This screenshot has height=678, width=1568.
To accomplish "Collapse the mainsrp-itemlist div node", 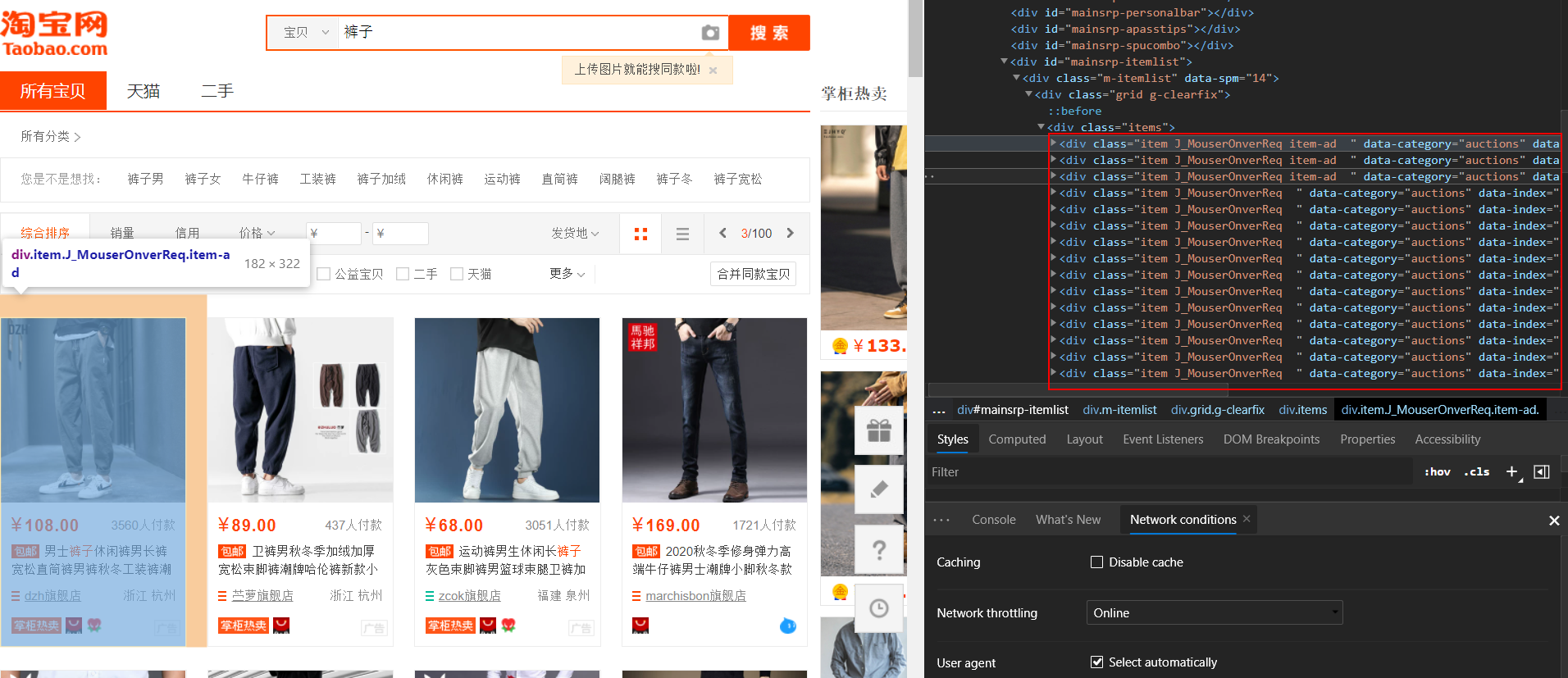I will click(x=1005, y=61).
